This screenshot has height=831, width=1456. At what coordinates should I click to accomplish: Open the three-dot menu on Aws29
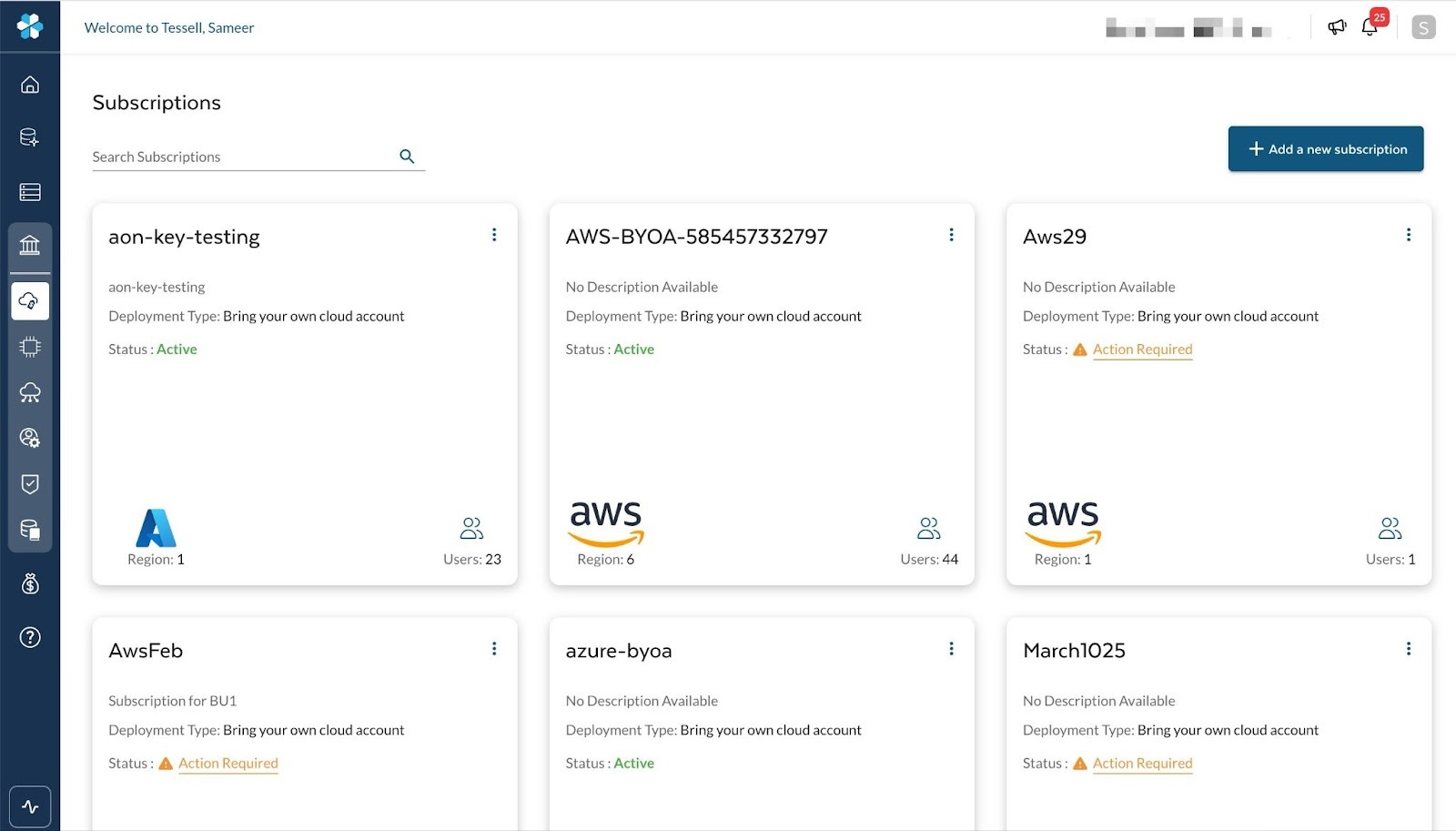(x=1408, y=235)
